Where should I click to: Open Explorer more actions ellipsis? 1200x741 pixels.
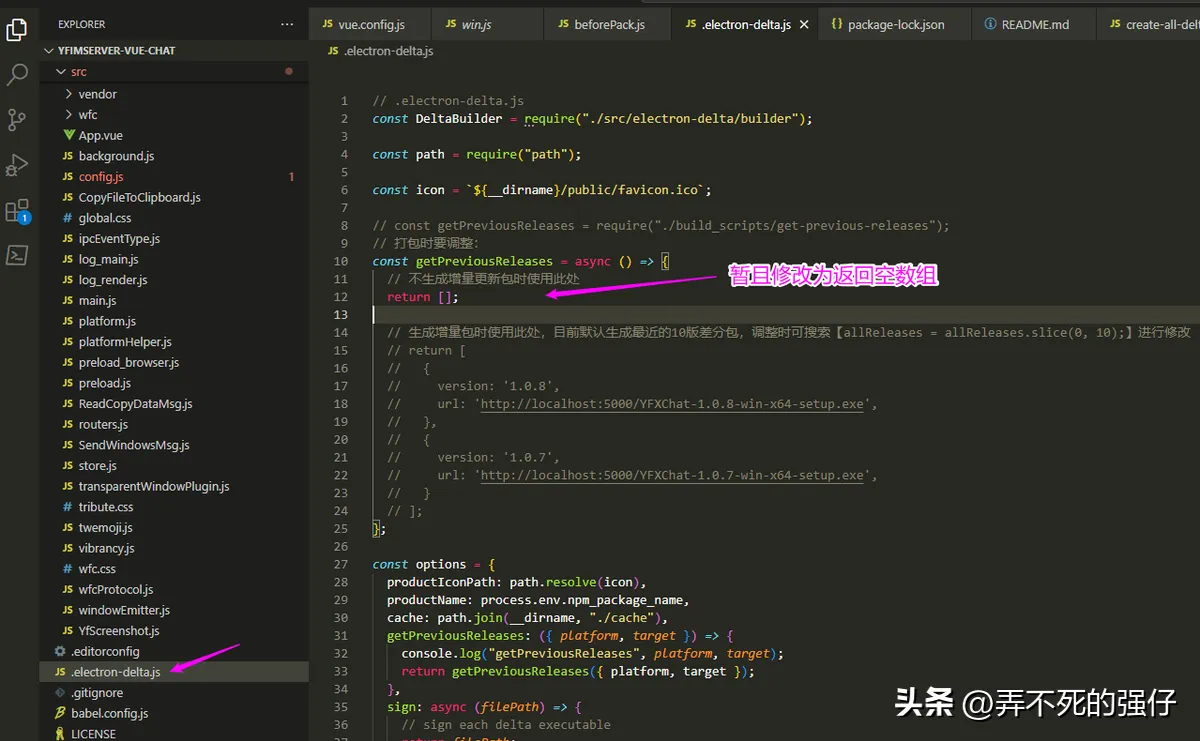click(x=288, y=24)
